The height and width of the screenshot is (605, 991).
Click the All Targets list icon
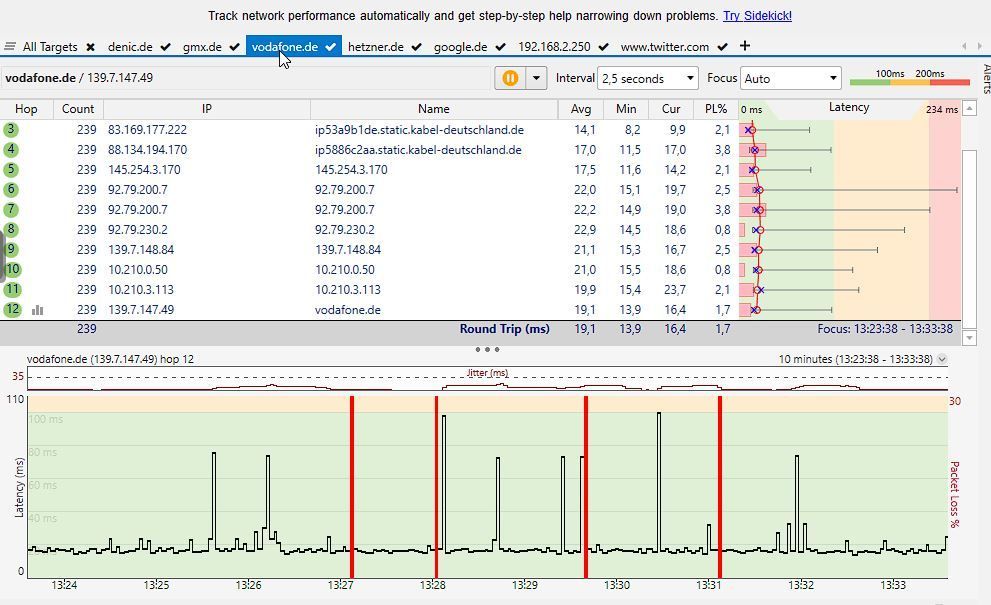[10, 47]
